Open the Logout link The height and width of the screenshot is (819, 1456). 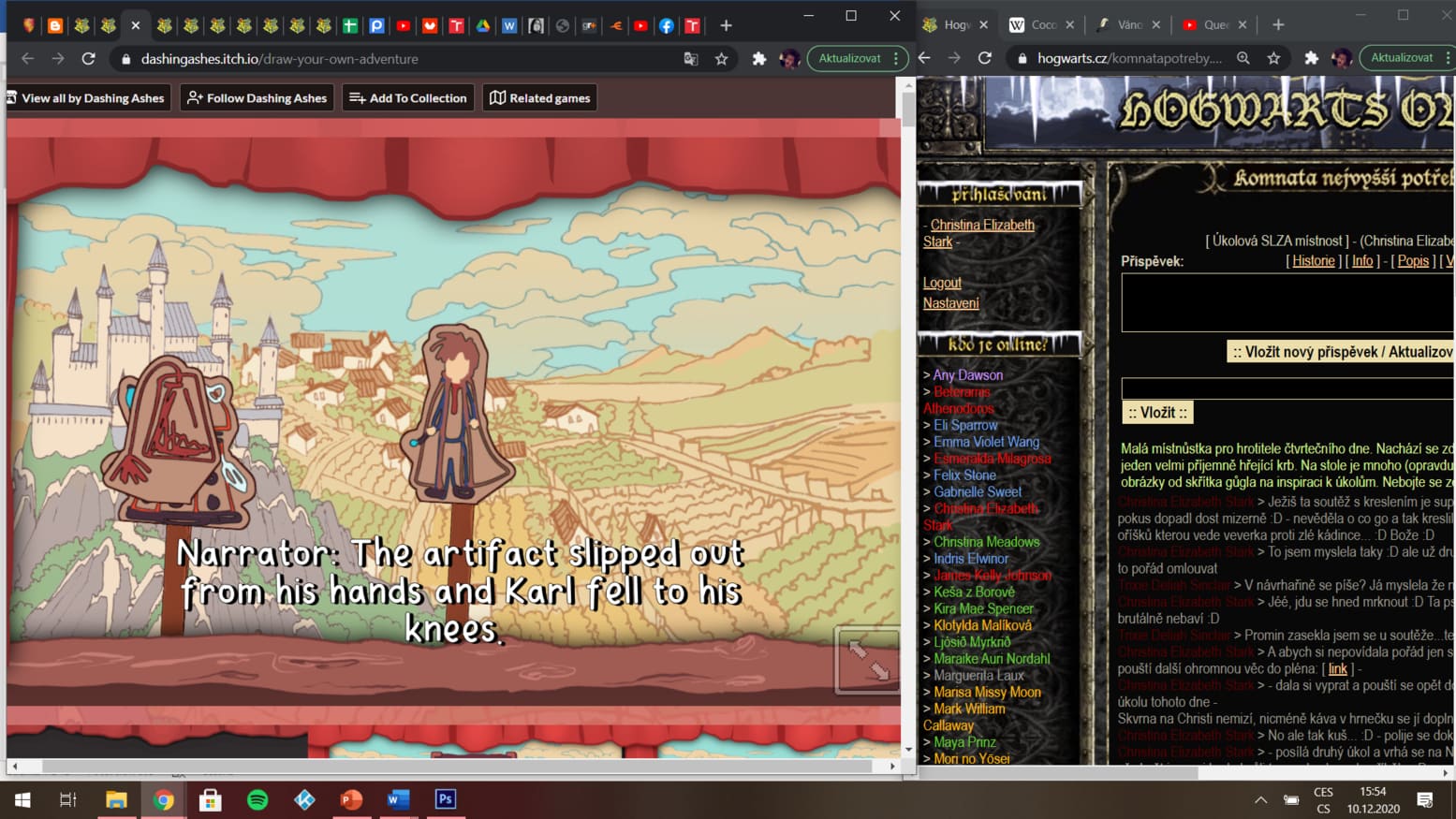942,283
